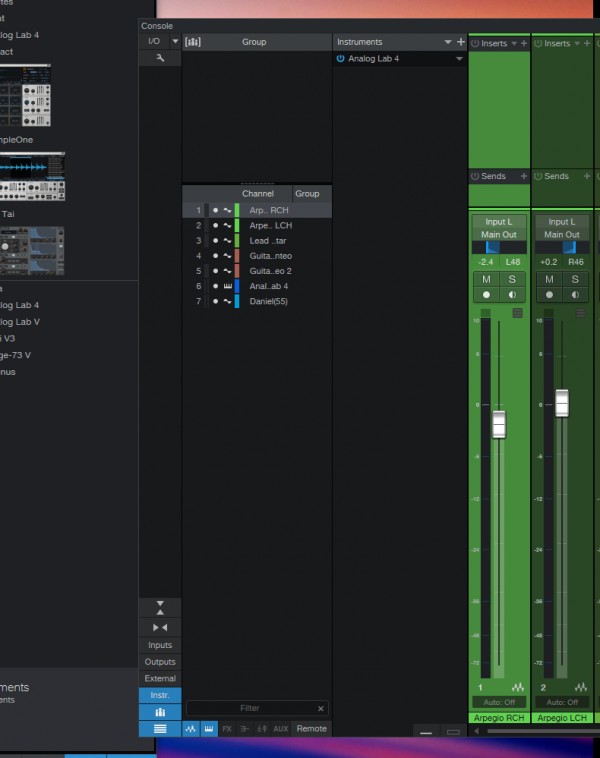Add an insert on Arpegio RCH channel
Screen dimensions: 600x758
pyautogui.click(x=523, y=43)
